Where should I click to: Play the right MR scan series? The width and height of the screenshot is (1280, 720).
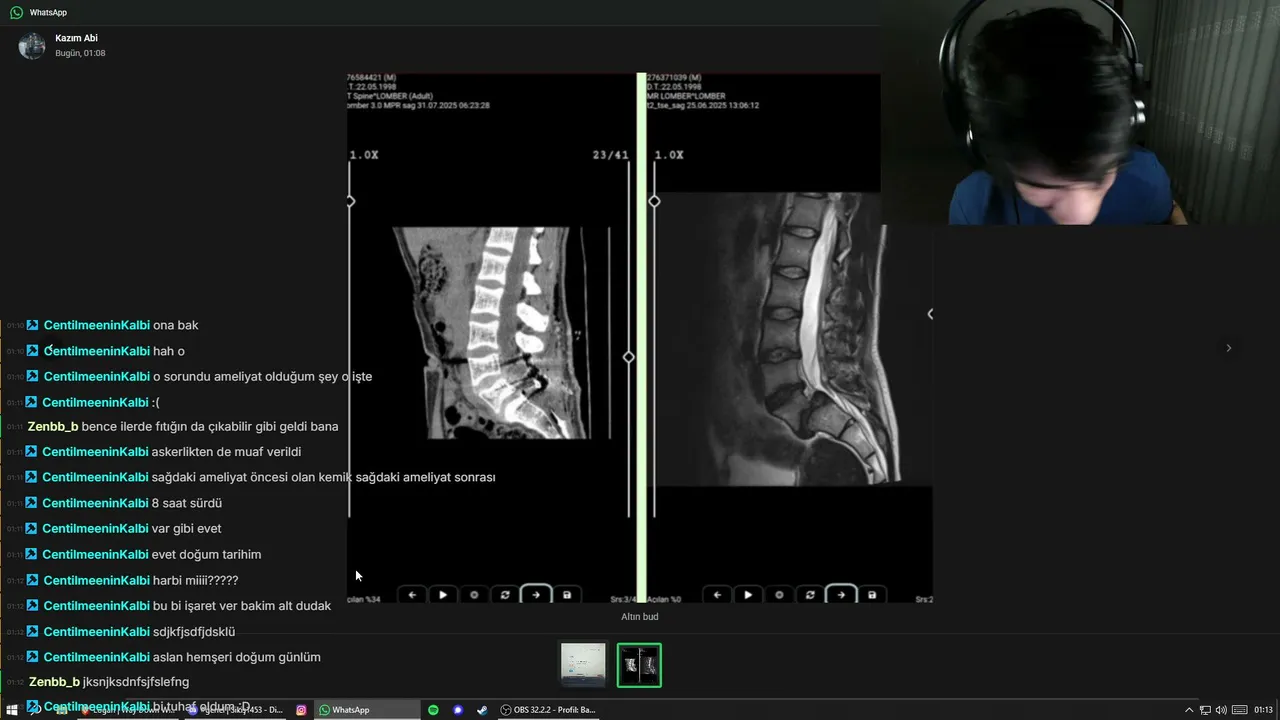748,594
